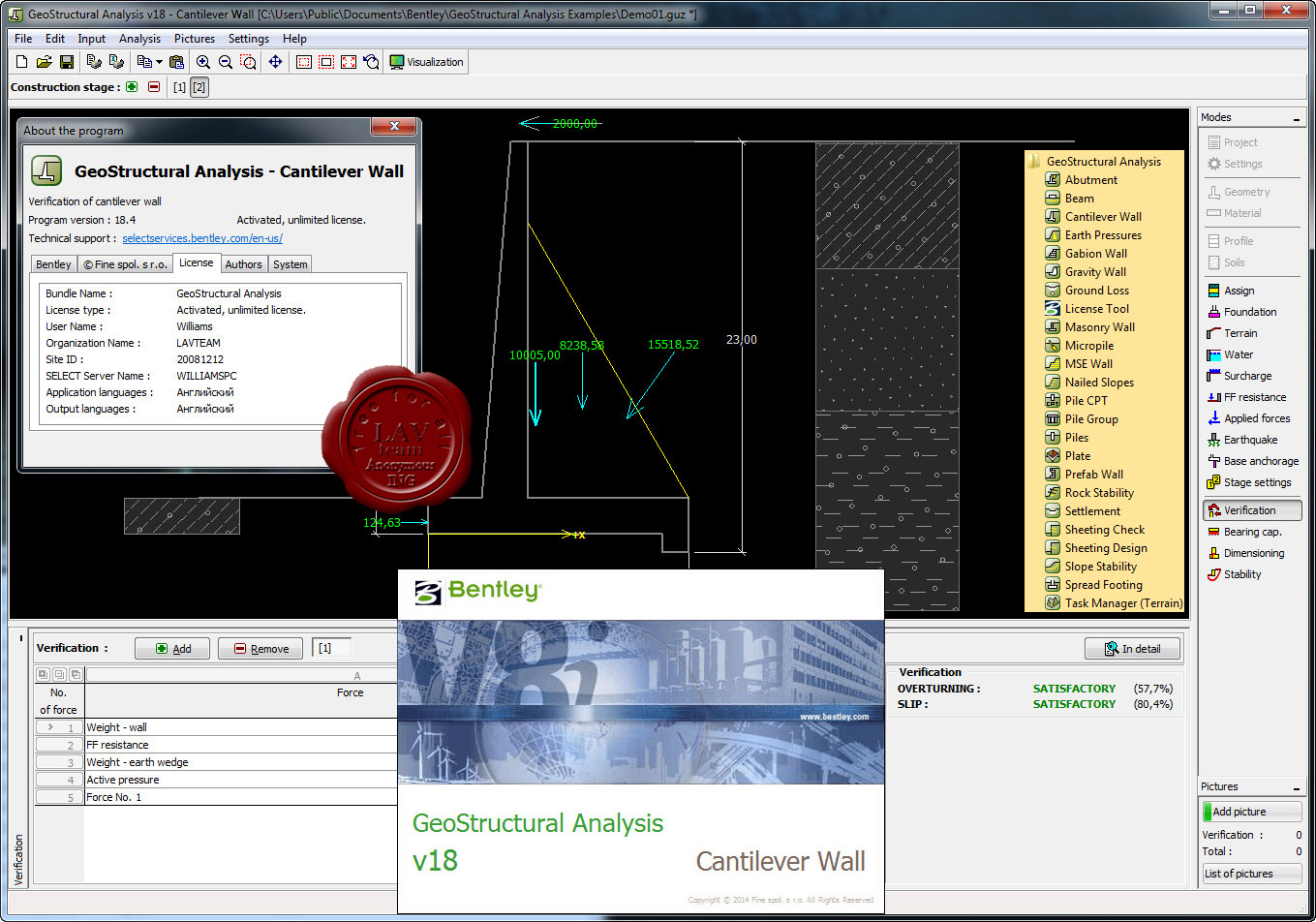1316x922 pixels.
Task: Select Surcharge mode
Action: (1247, 376)
